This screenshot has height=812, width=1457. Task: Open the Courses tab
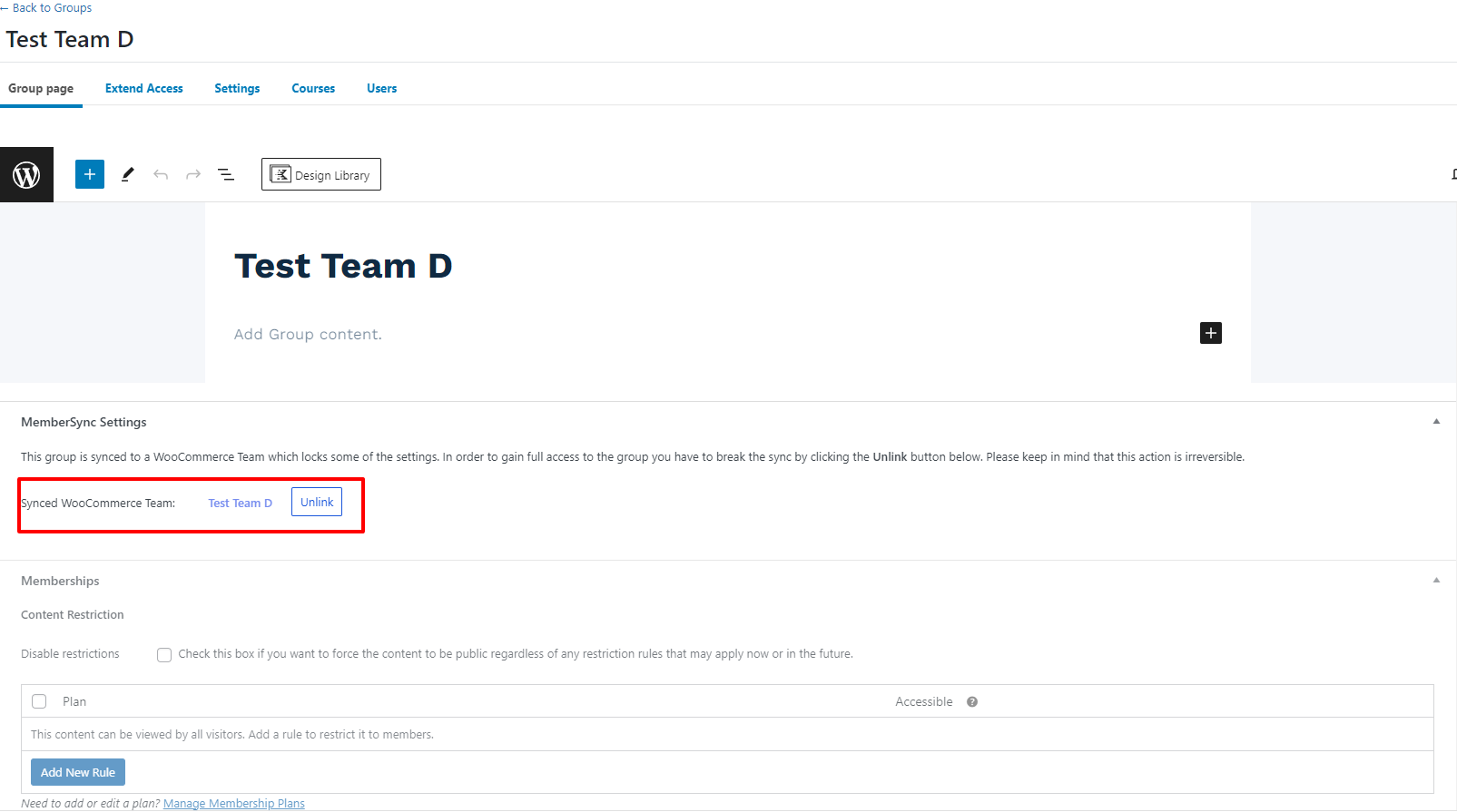[x=313, y=88]
